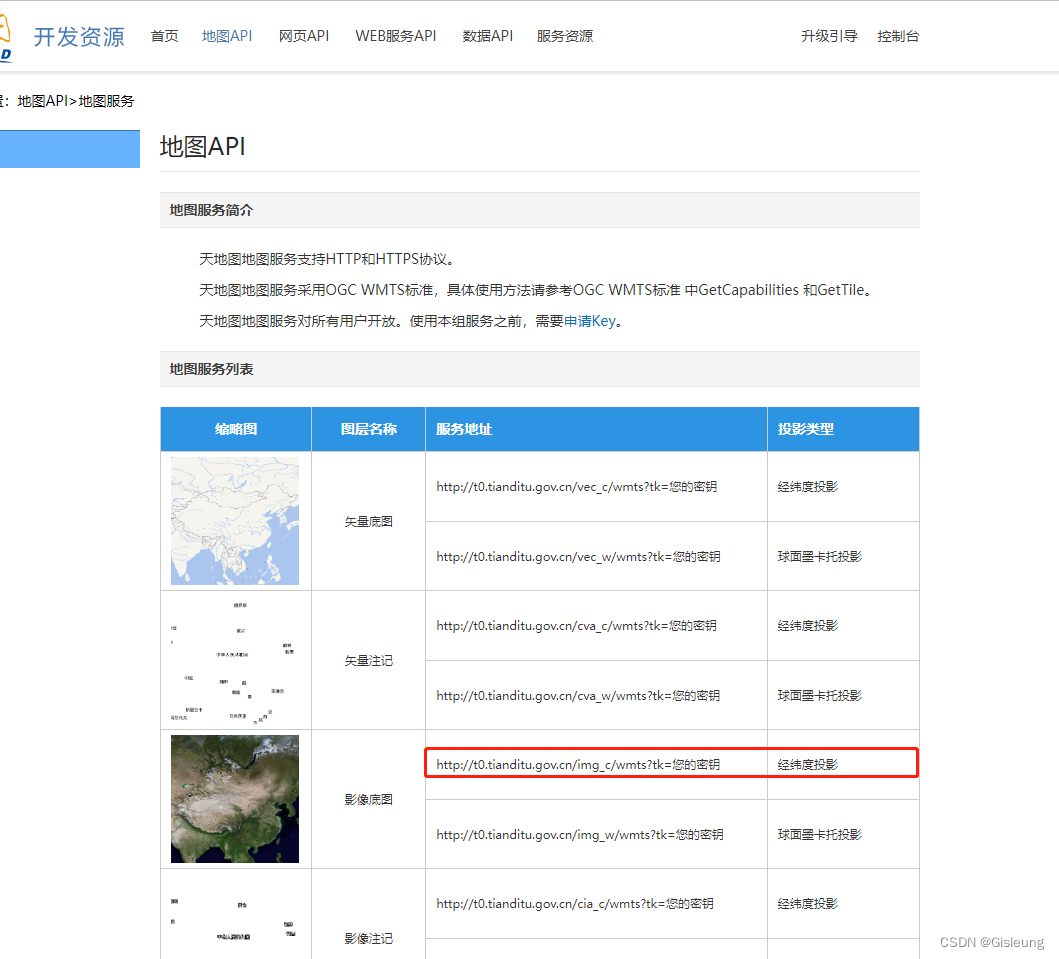Click 经纬度投影 in the cva_c row
The height and width of the screenshot is (959, 1059).
pyautogui.click(x=808, y=626)
